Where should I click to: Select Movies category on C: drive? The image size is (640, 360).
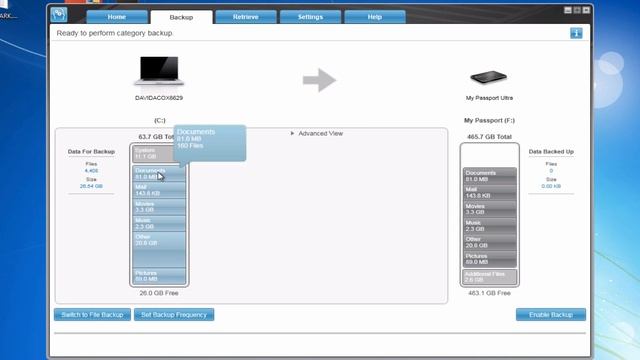tap(159, 207)
